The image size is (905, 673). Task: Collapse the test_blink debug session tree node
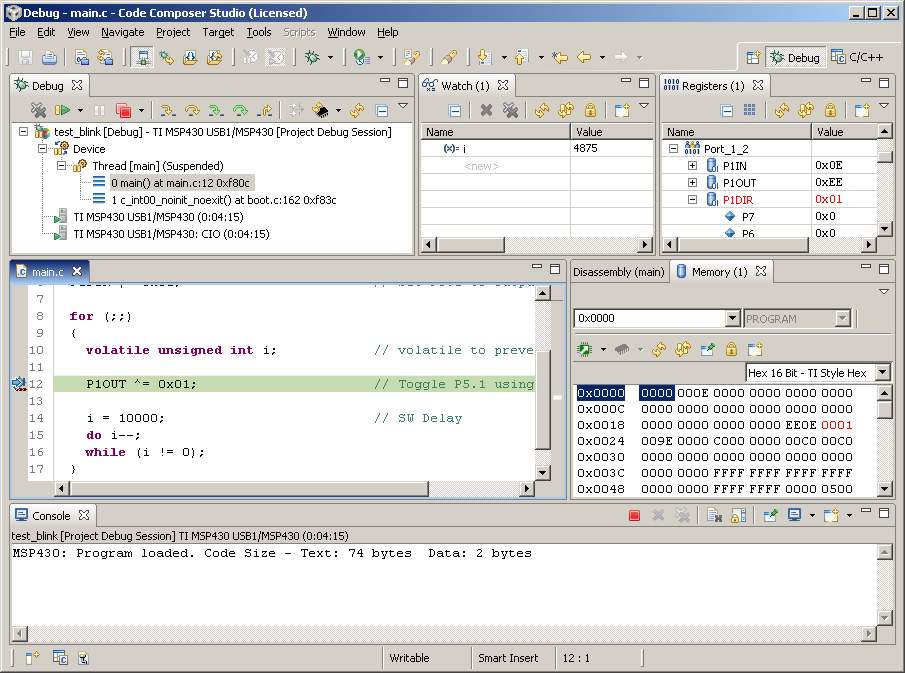(x=23, y=132)
